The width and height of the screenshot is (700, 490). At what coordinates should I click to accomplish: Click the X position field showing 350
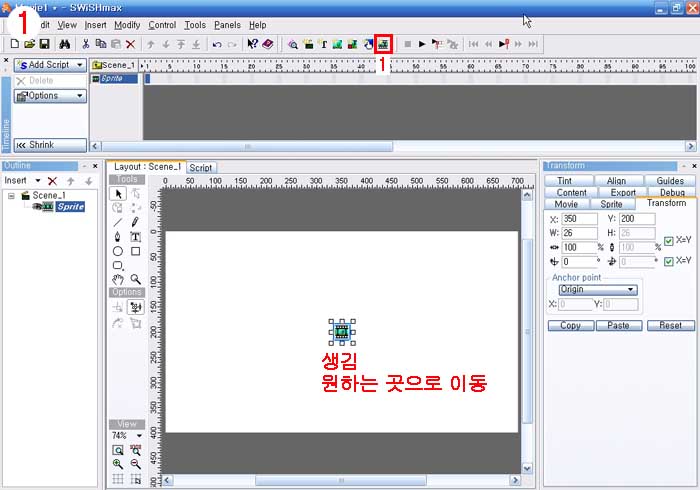tap(579, 219)
